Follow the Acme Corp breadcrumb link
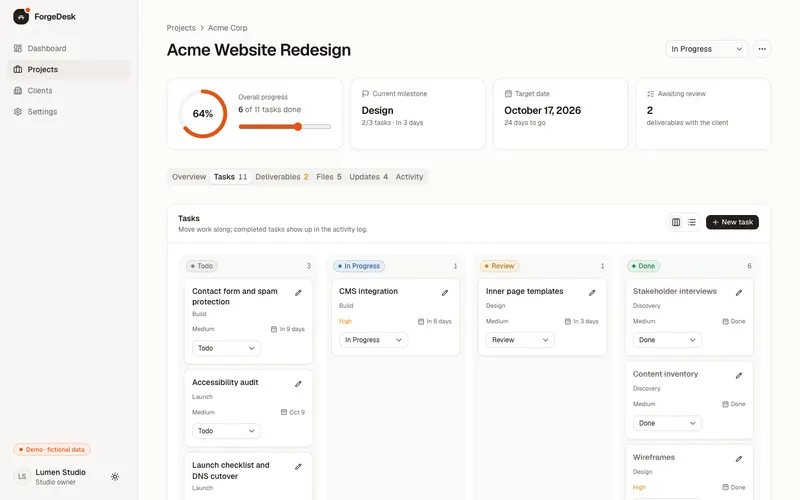Image resolution: width=800 pixels, height=500 pixels. [228, 28]
